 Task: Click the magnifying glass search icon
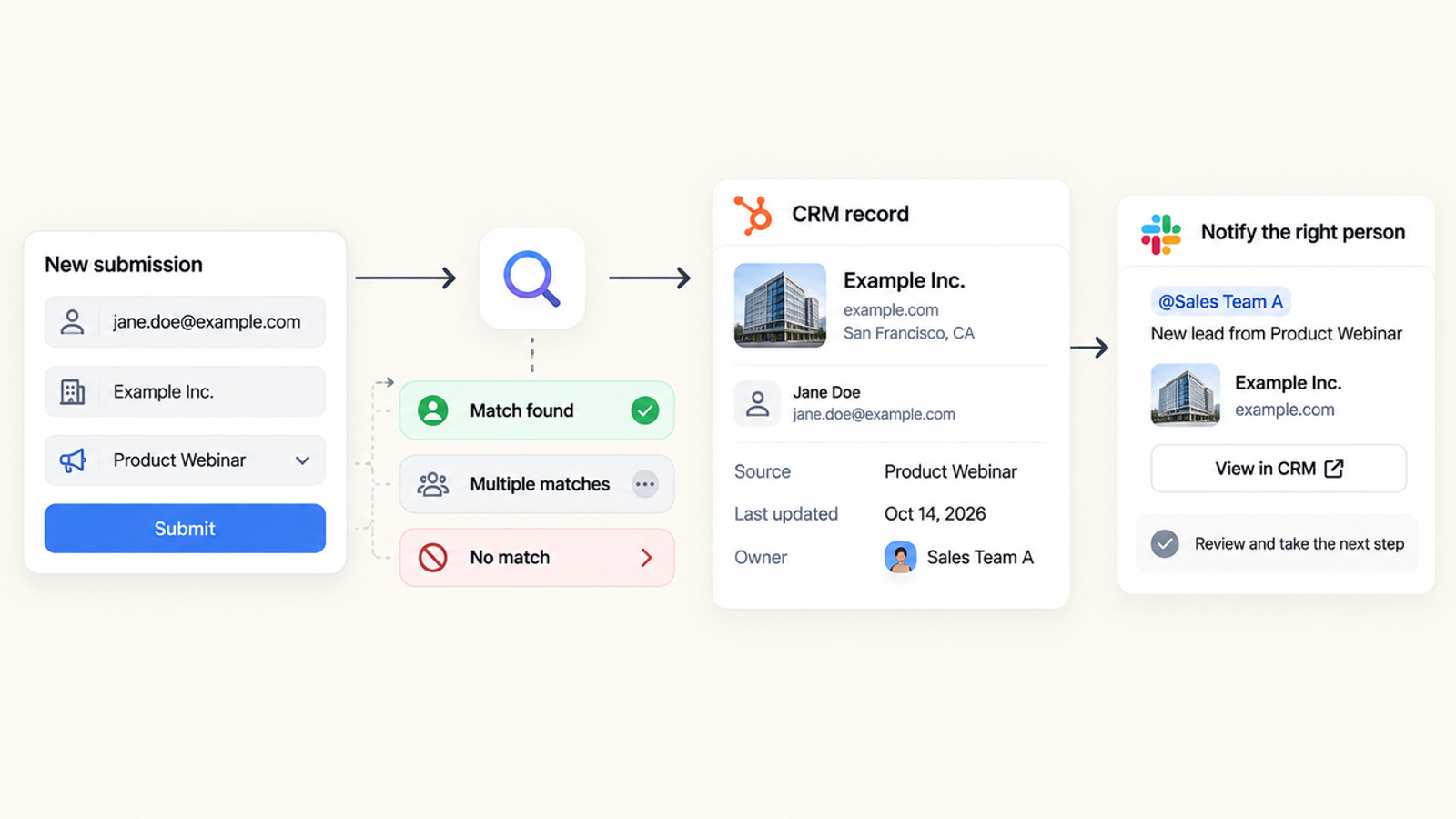coord(532,278)
